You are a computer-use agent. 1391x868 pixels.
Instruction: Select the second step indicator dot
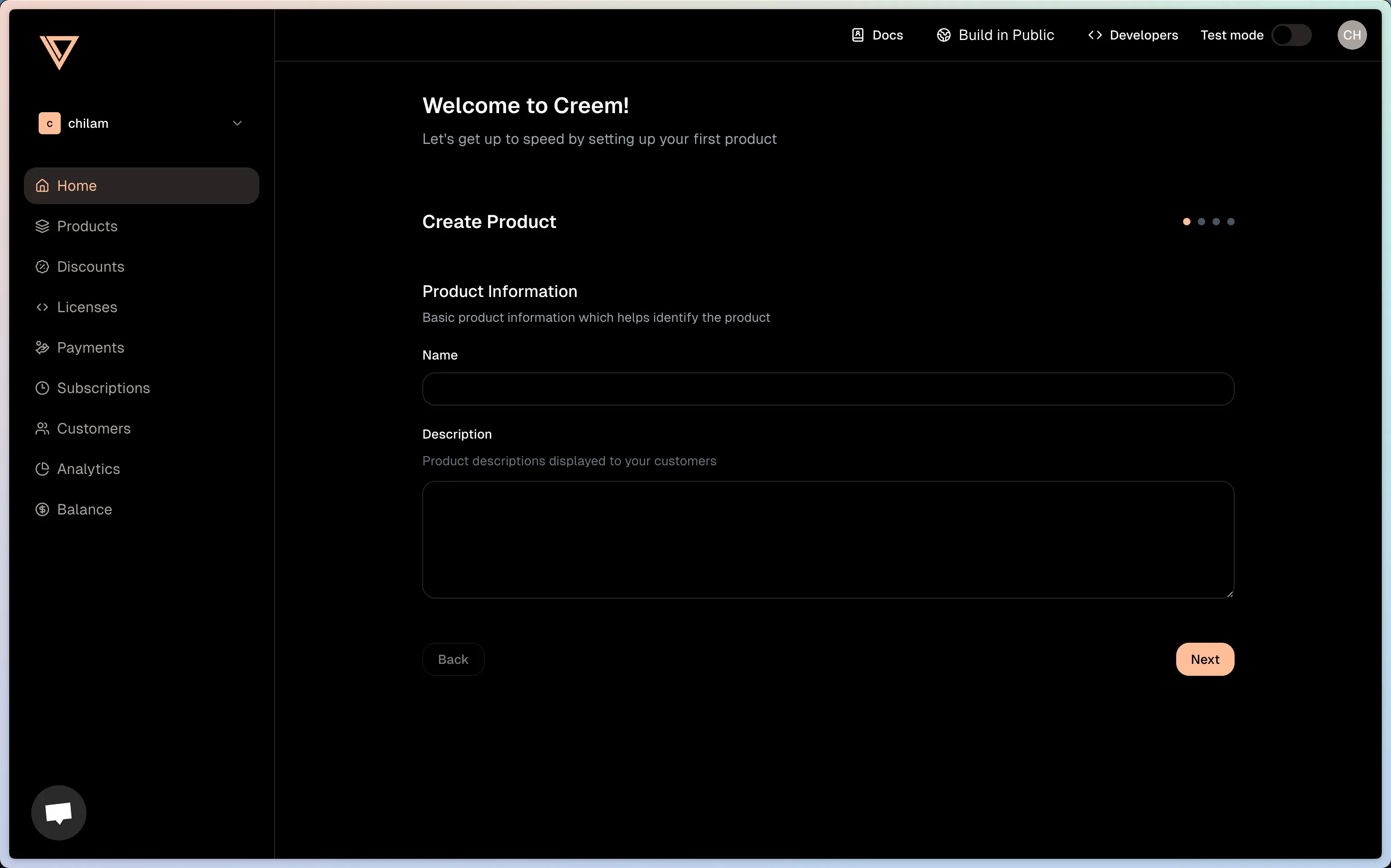tap(1201, 222)
